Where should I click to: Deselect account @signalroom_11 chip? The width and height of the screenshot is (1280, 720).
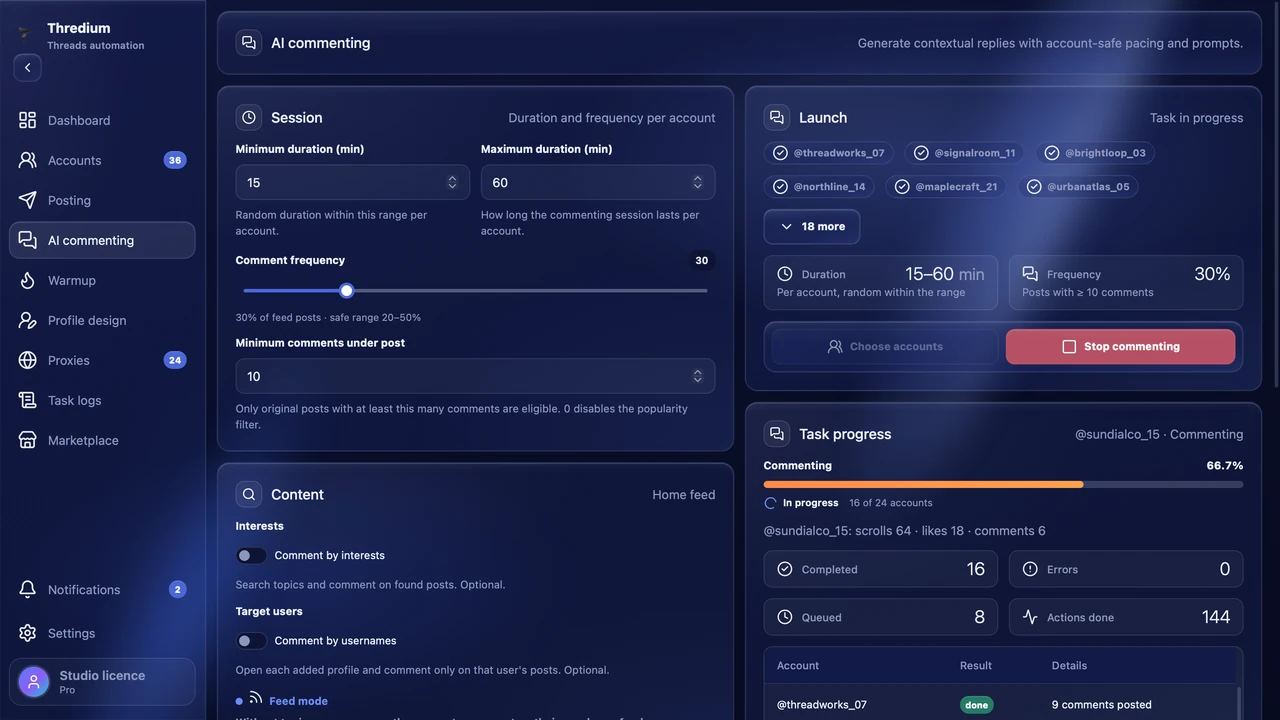coord(965,153)
